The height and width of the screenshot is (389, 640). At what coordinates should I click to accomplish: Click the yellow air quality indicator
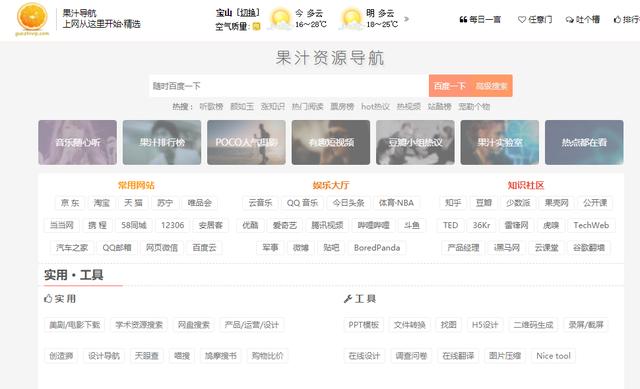coord(256,27)
